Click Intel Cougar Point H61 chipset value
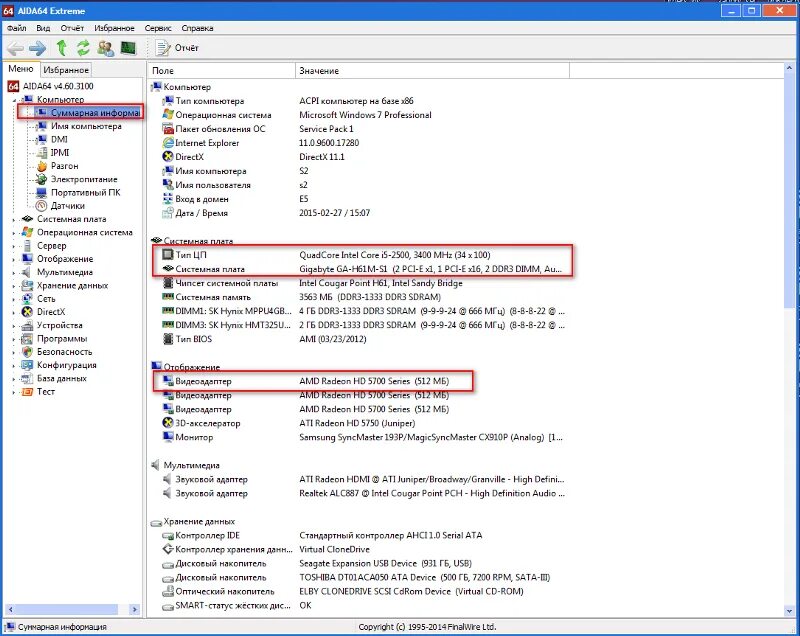The height and width of the screenshot is (636, 800). [381, 283]
